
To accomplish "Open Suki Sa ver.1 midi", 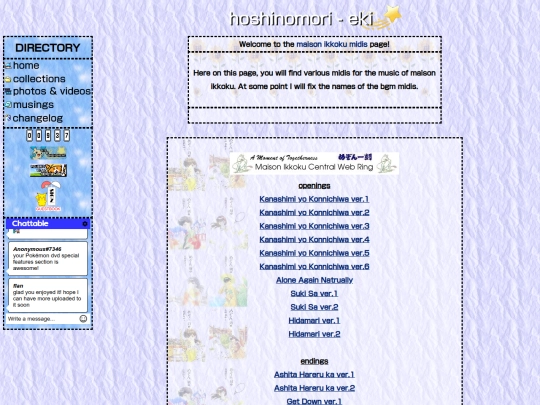I will point(314,293).
